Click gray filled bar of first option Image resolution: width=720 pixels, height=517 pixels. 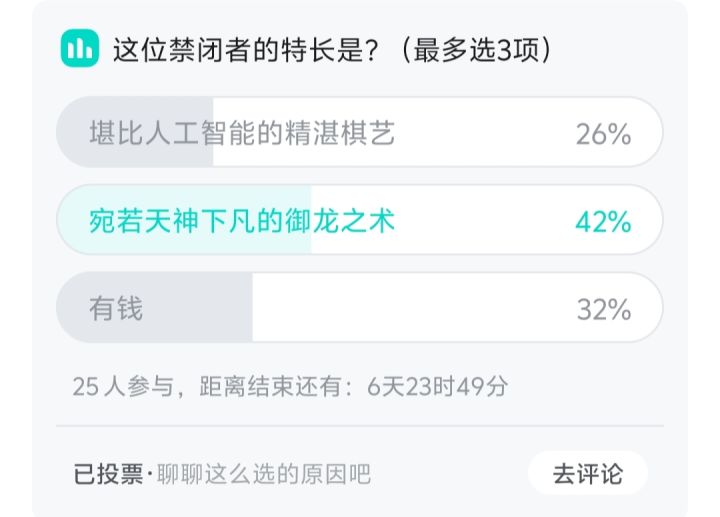[x=135, y=132]
